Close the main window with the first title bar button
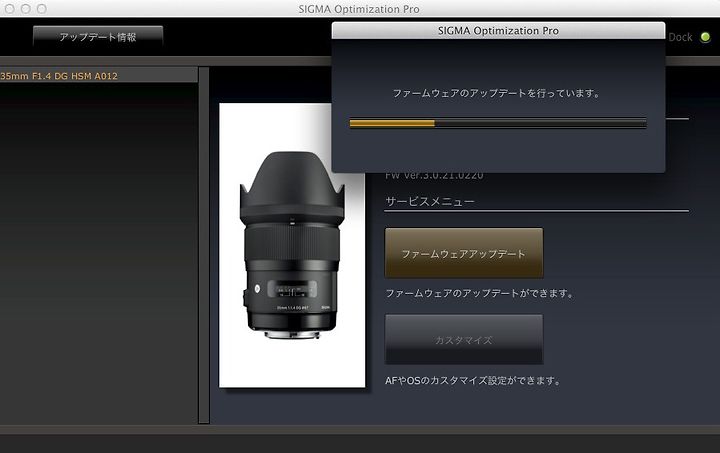Viewport: 720px width, 453px height. (10, 9)
